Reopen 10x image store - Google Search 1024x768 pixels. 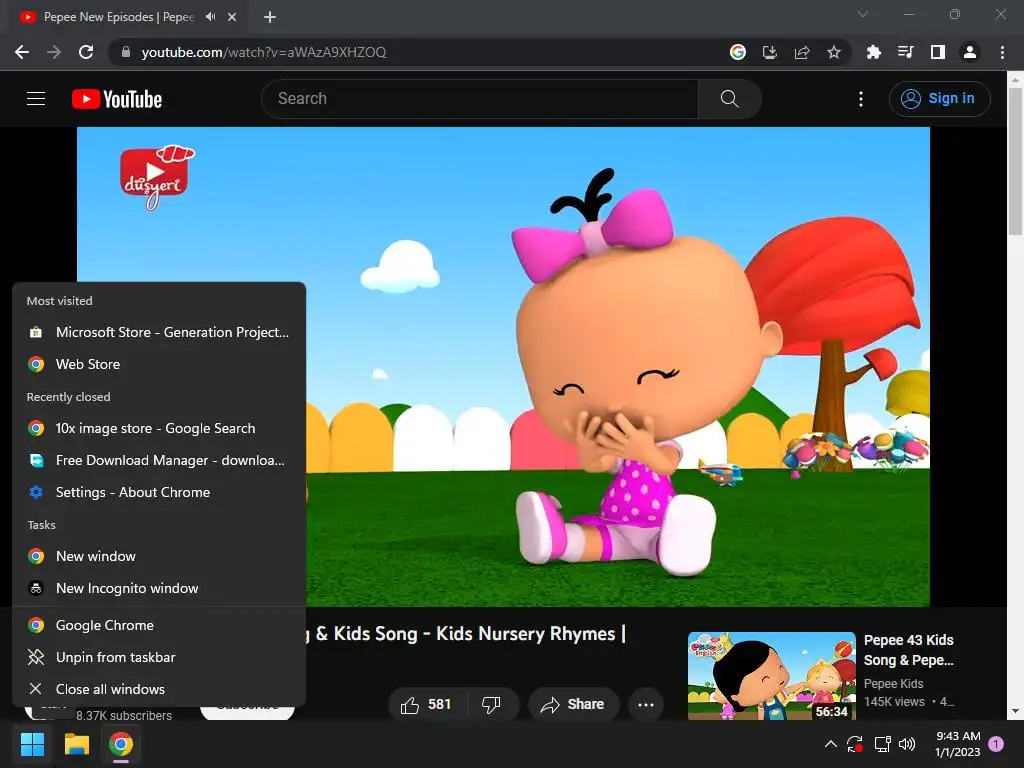(159, 428)
